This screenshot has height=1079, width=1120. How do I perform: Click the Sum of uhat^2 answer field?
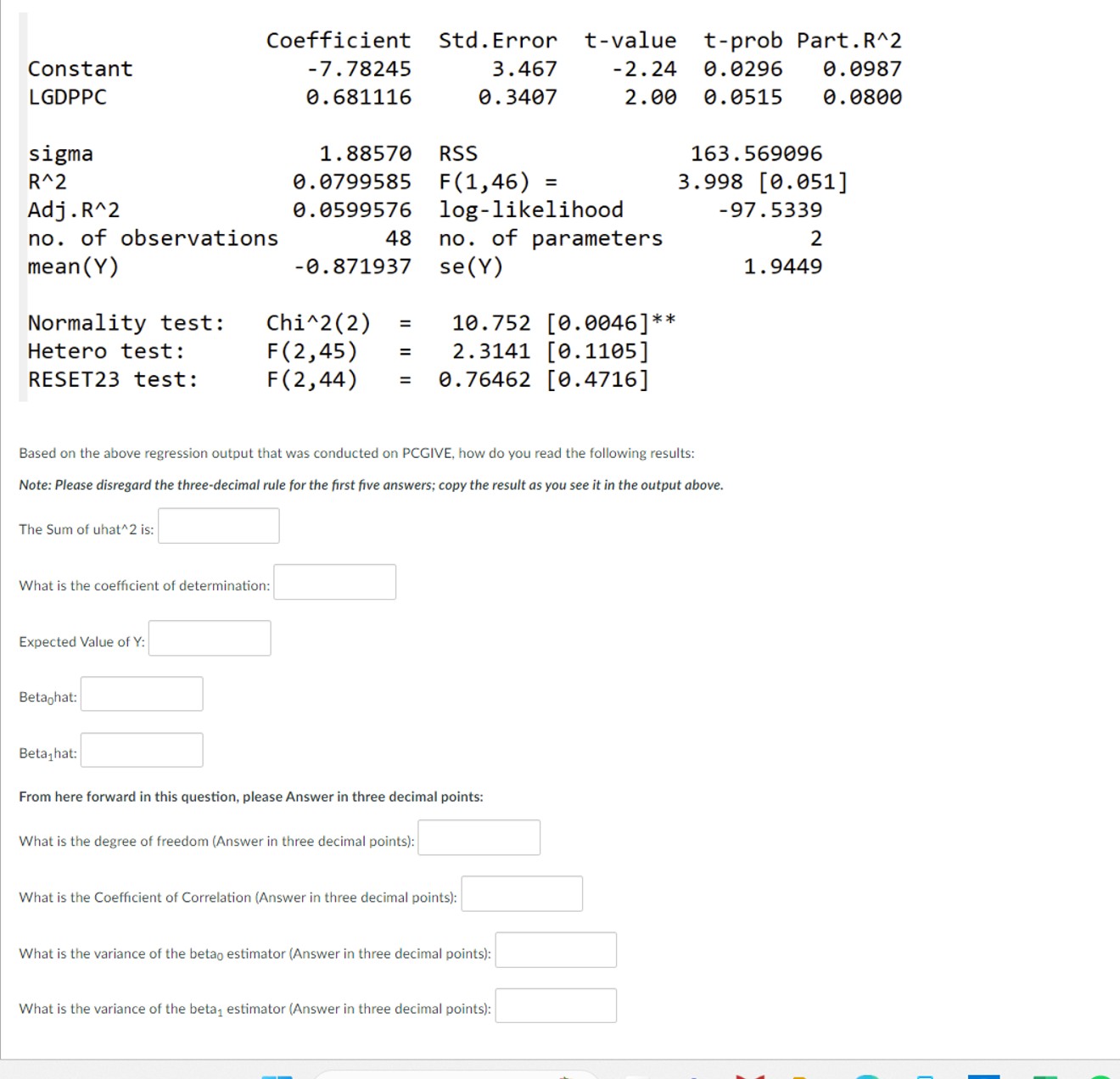tap(218, 526)
